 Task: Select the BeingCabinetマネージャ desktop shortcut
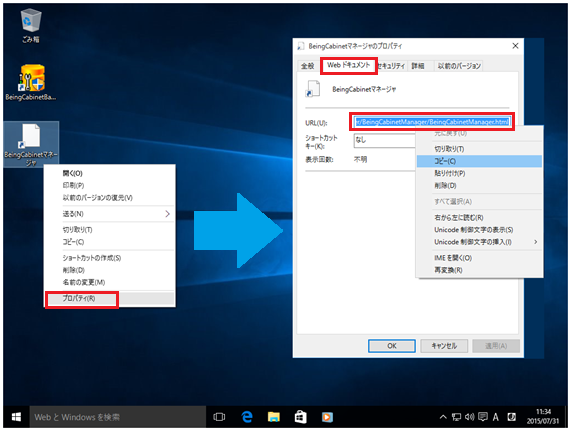[x=31, y=145]
